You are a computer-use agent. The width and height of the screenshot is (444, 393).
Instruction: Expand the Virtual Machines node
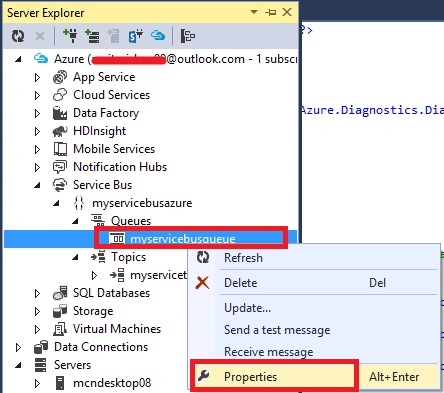[37, 329]
